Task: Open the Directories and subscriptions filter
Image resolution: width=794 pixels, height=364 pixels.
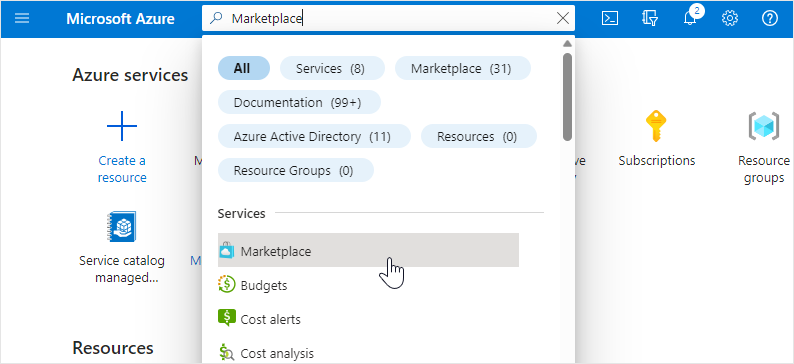Action: [650, 19]
